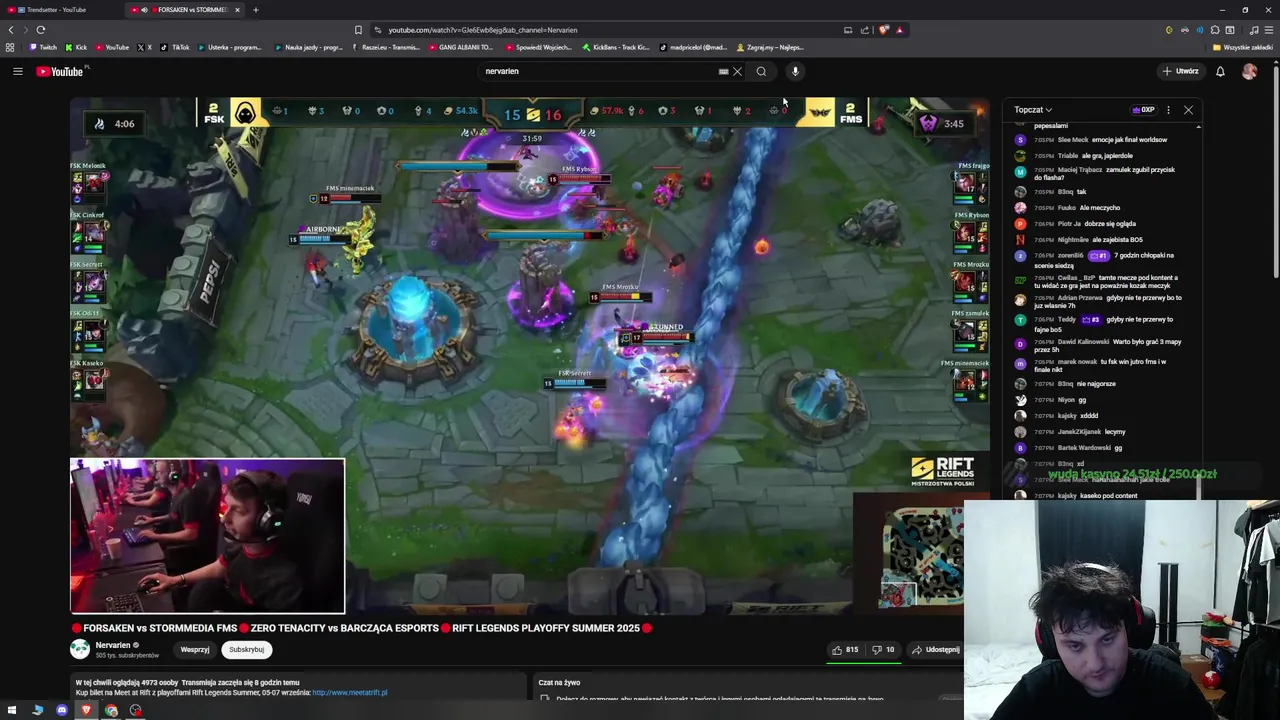1280x720 pixels.
Task: Bookmark this page icon in address bar
Action: click(x=358, y=30)
